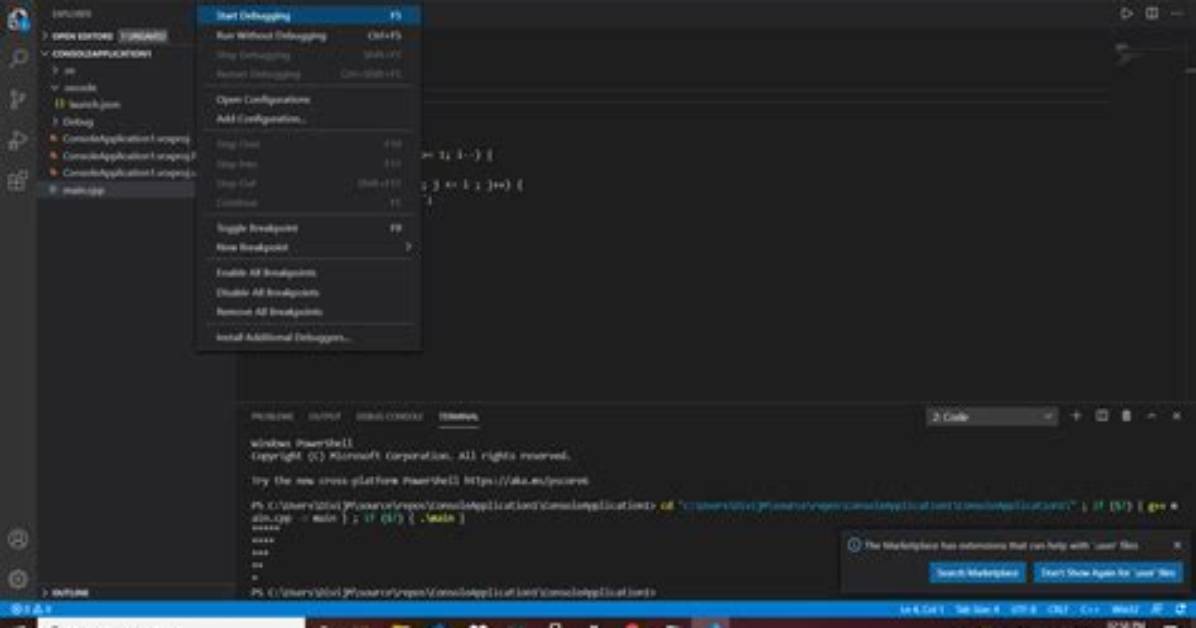
Task: Select Toggle Breakpoint menu entry
Action: coord(309,228)
